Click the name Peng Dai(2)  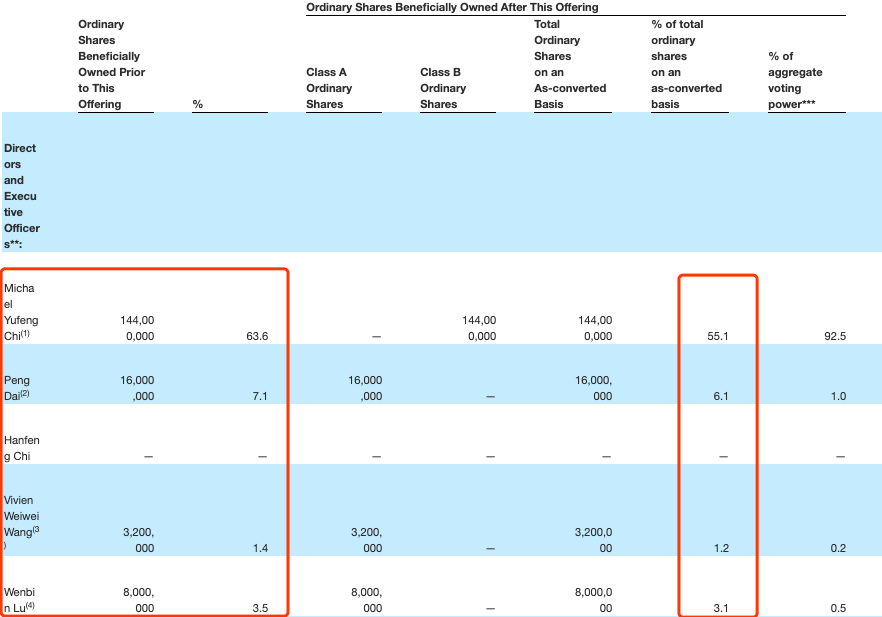(x=17, y=388)
